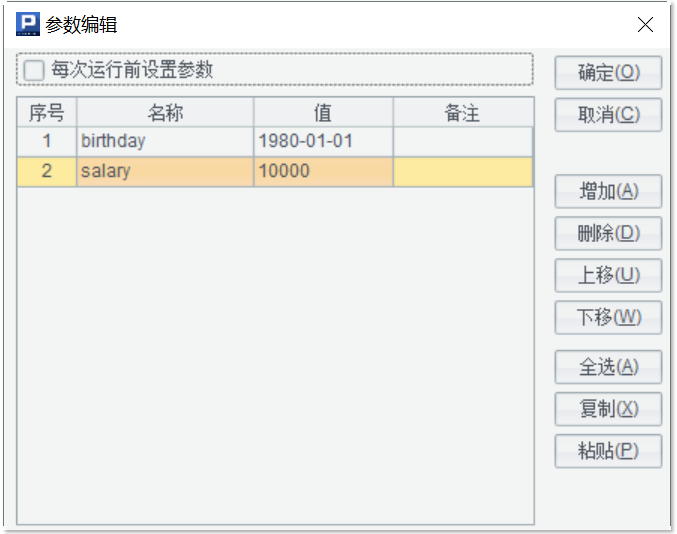Click the 序号 column header
This screenshot has width=677, height=534.
pos(47,113)
